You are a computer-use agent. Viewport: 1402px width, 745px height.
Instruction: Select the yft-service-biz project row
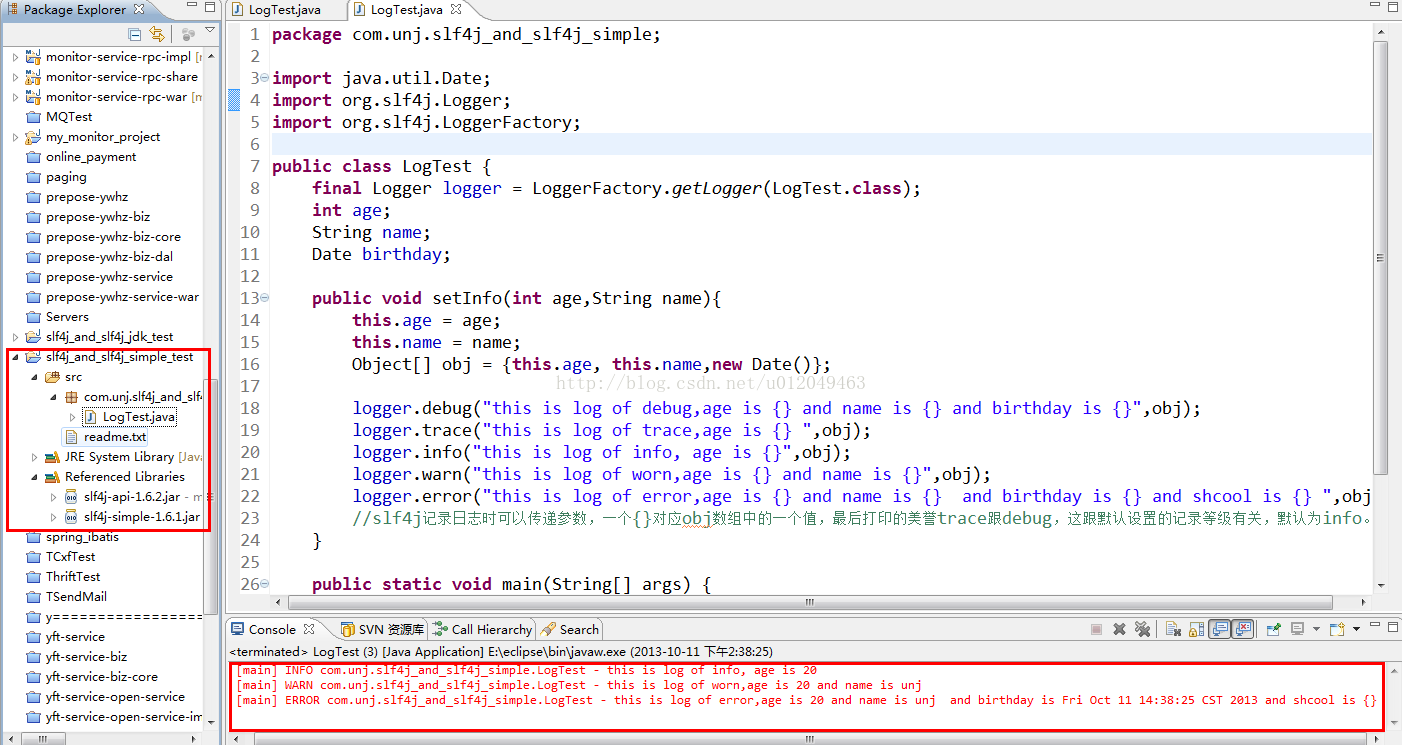[x=86, y=657]
